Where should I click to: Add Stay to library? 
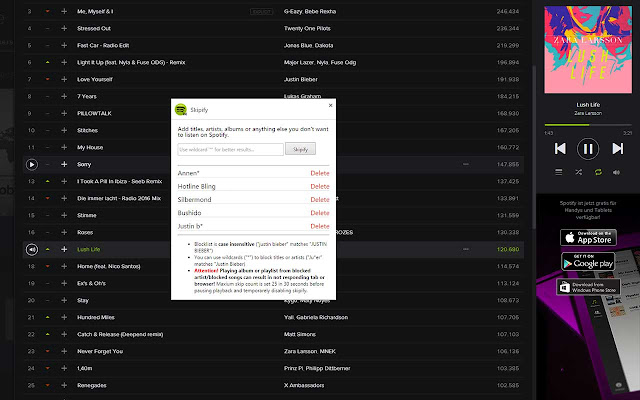[x=64, y=300]
